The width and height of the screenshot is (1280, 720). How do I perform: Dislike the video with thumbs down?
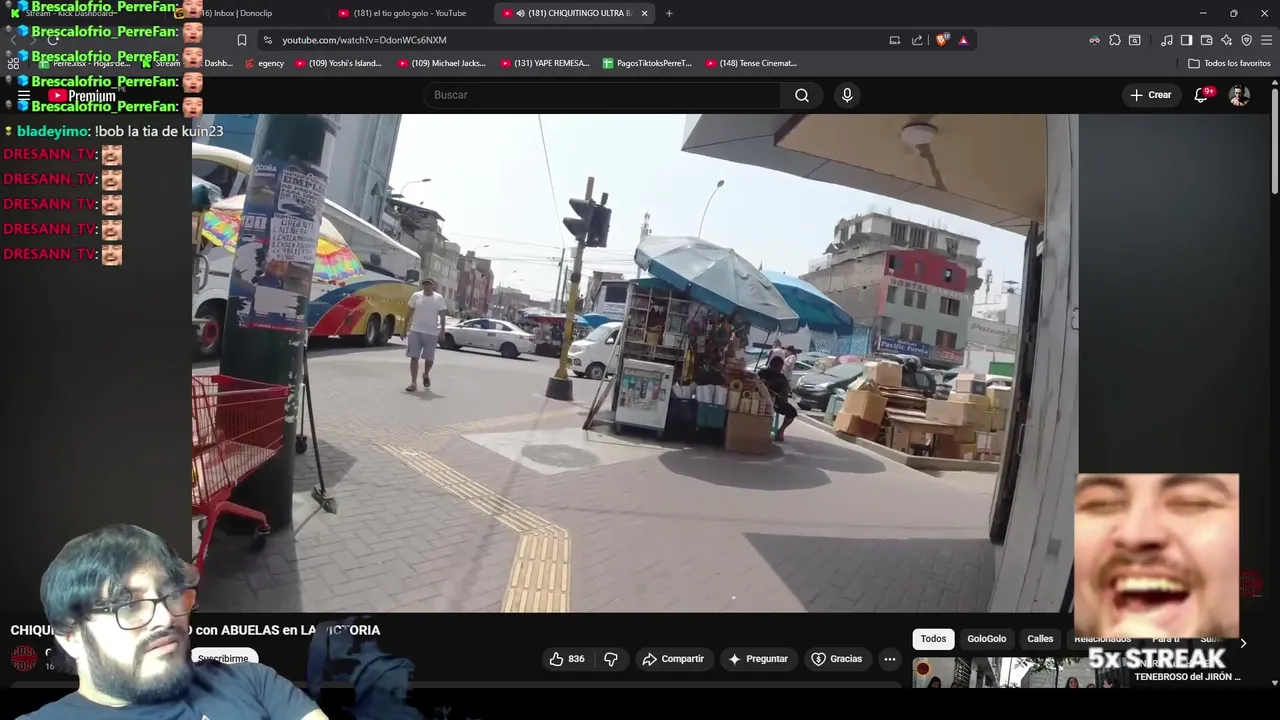coord(610,659)
